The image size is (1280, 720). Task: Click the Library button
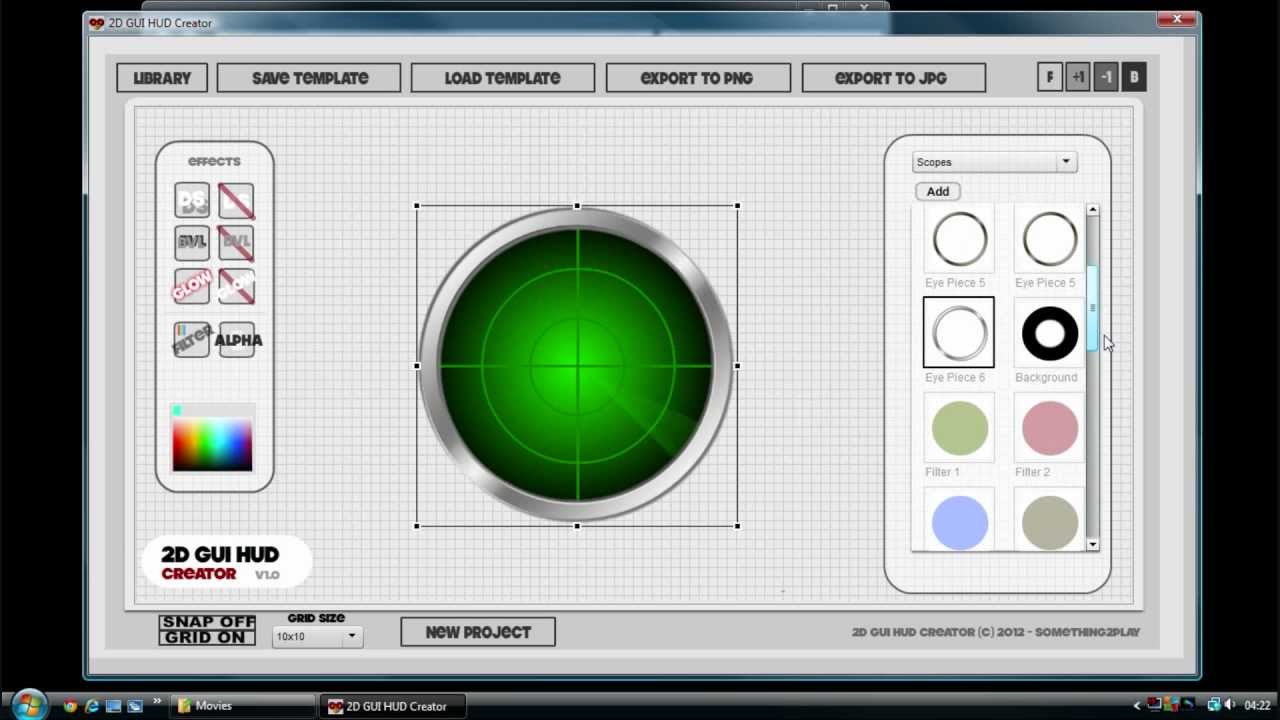pyautogui.click(x=161, y=78)
